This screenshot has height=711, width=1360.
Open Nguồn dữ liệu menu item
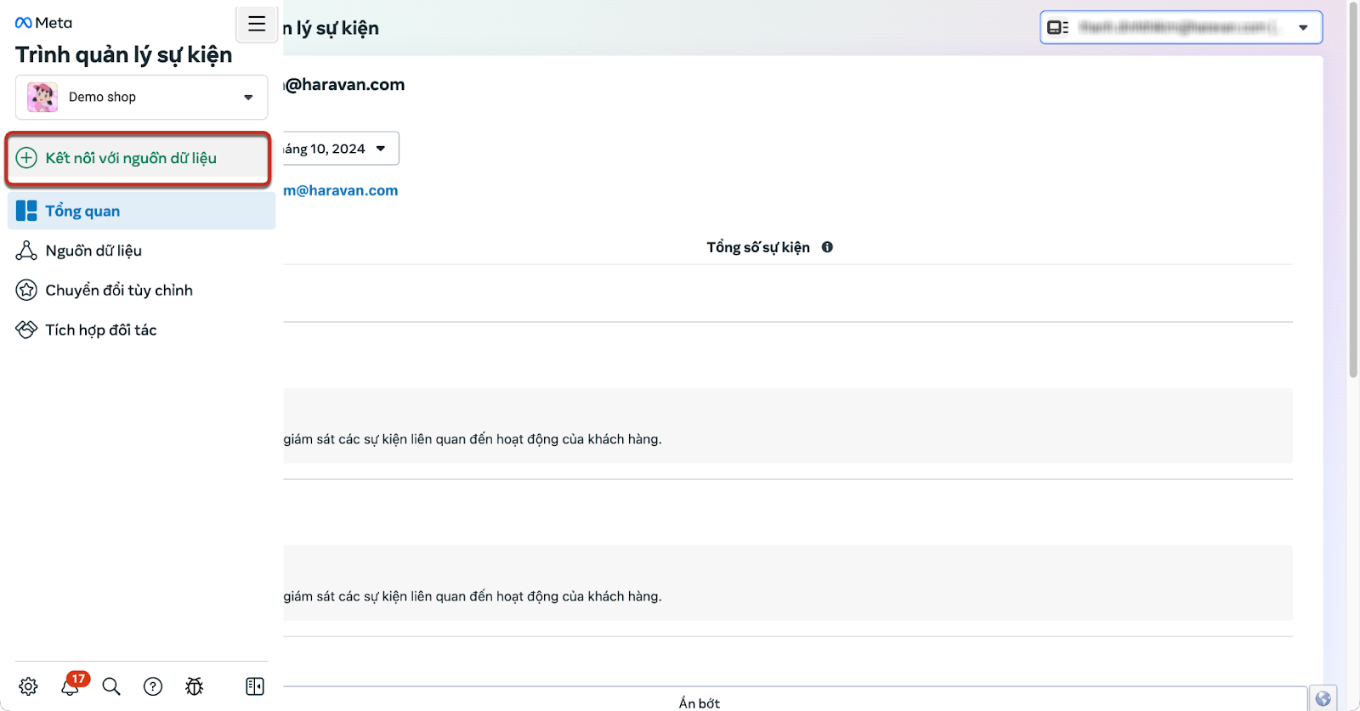(x=93, y=251)
